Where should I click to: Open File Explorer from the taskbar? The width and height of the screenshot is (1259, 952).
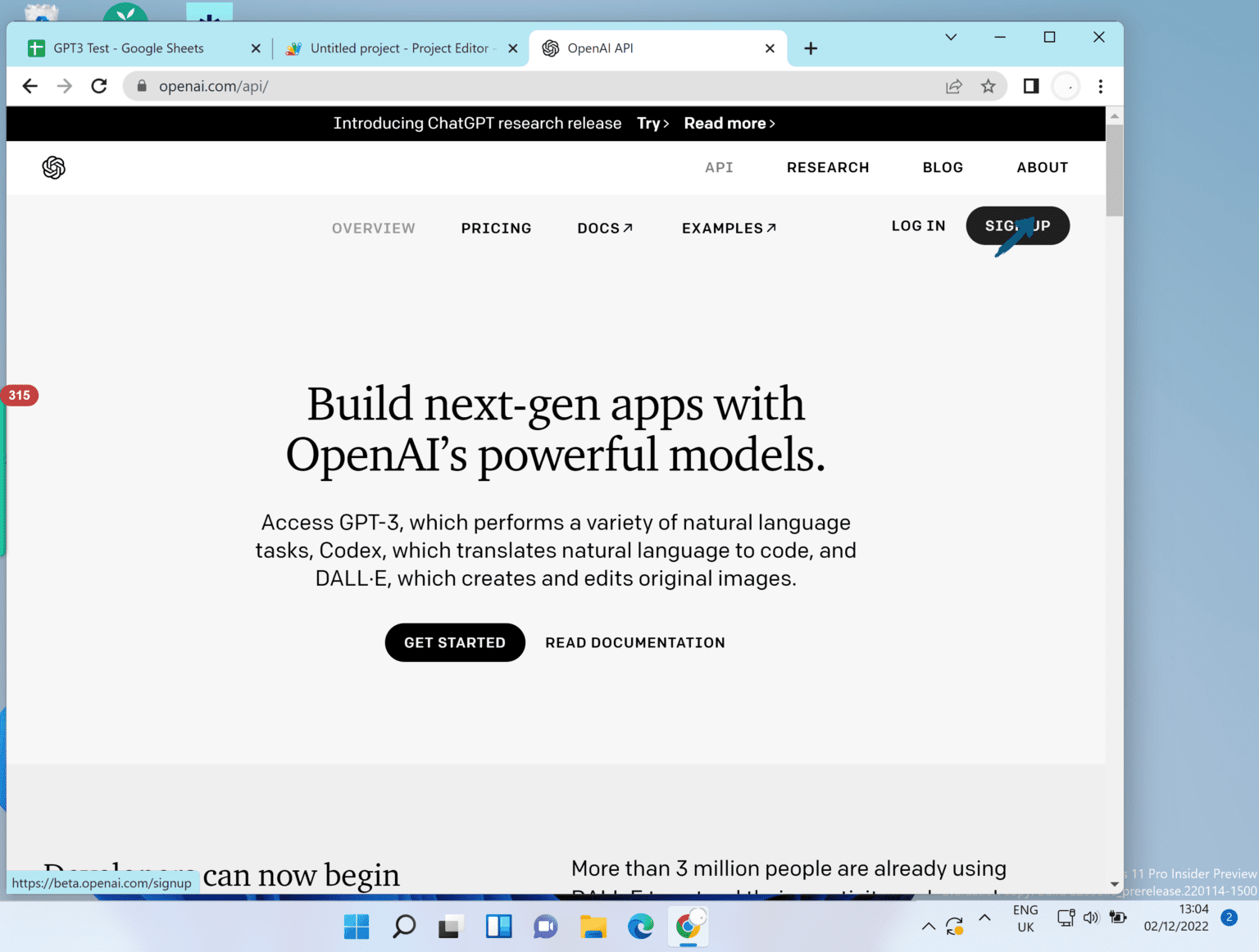(x=593, y=926)
